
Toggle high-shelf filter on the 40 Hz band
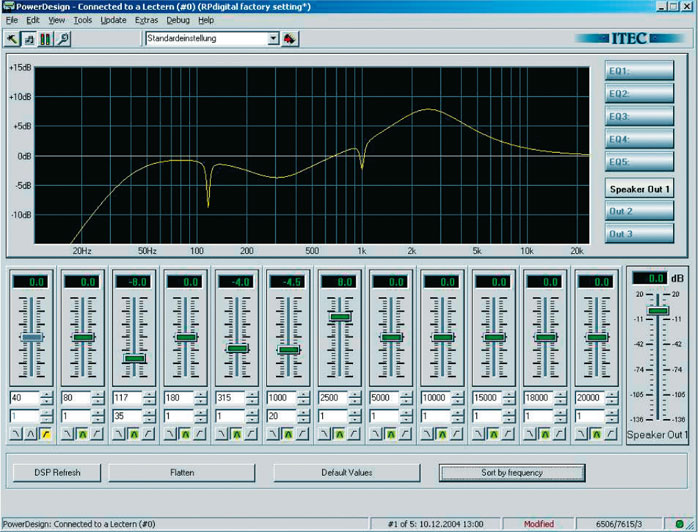coord(46,434)
